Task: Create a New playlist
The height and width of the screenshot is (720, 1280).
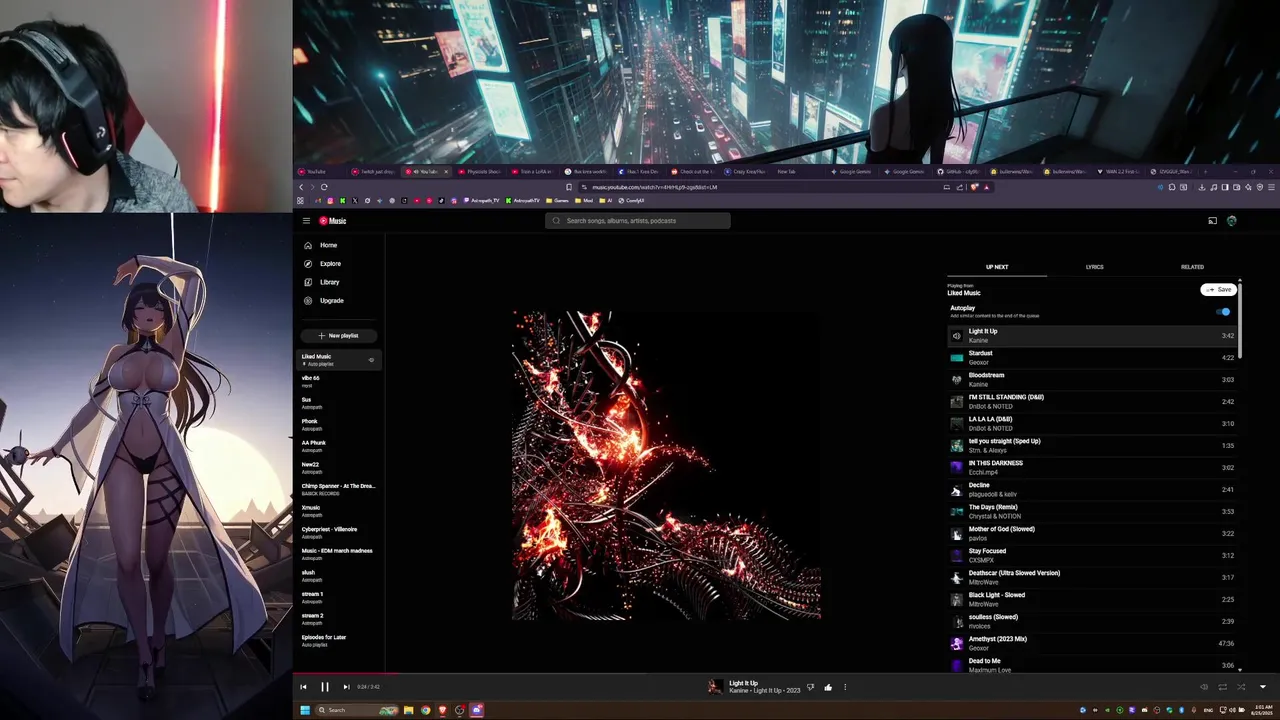Action: point(338,336)
